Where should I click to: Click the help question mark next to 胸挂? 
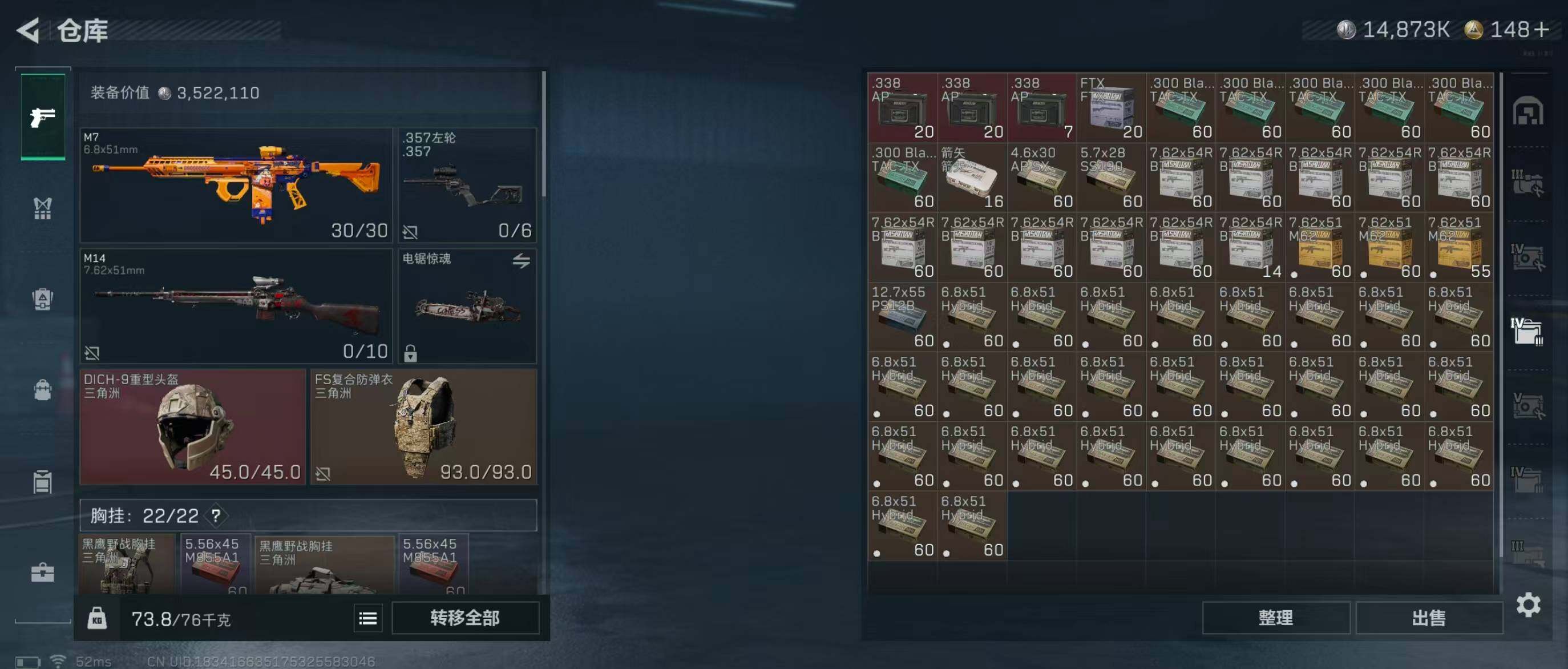(216, 515)
